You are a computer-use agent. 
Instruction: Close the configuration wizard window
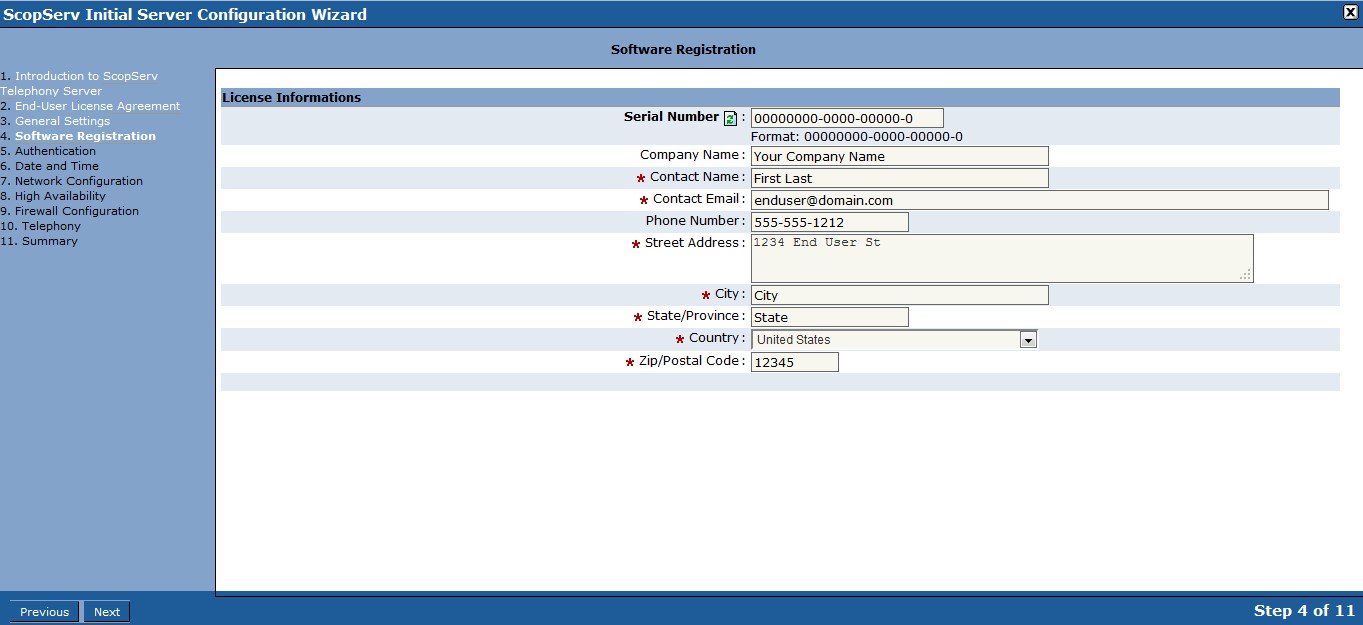[x=1350, y=12]
